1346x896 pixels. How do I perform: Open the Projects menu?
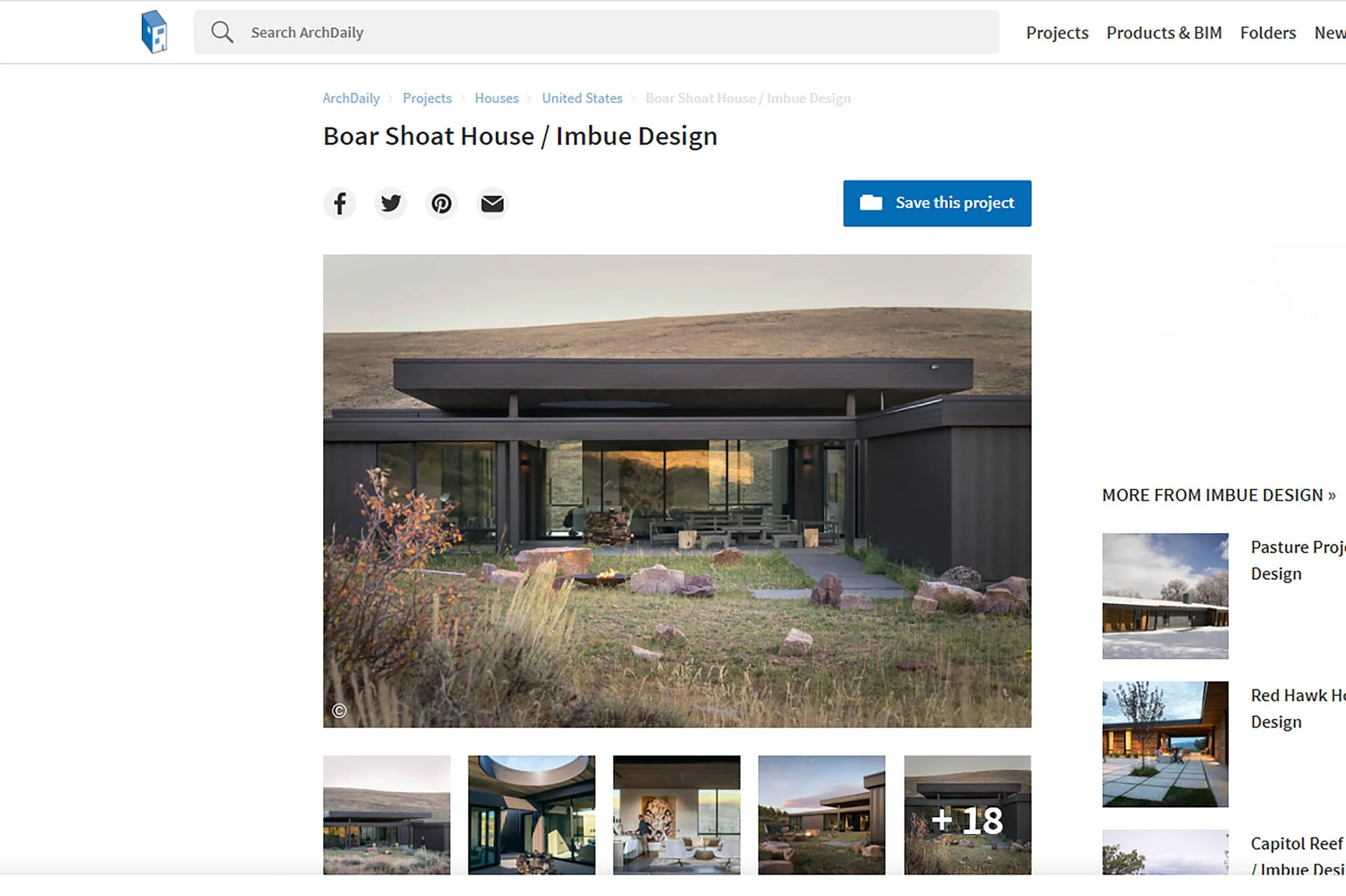(1057, 33)
